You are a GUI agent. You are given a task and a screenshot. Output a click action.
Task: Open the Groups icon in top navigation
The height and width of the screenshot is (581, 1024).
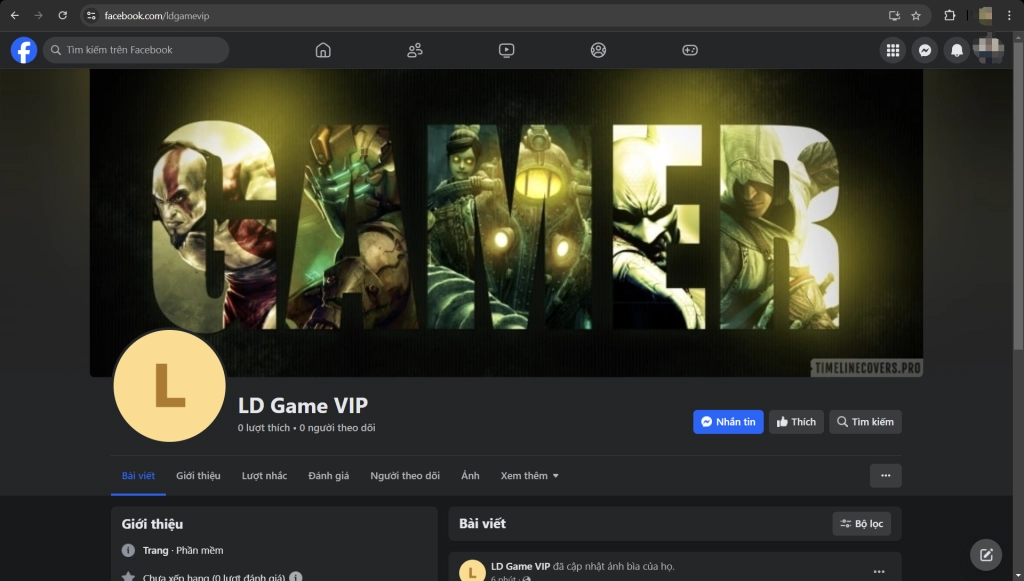tap(598, 50)
